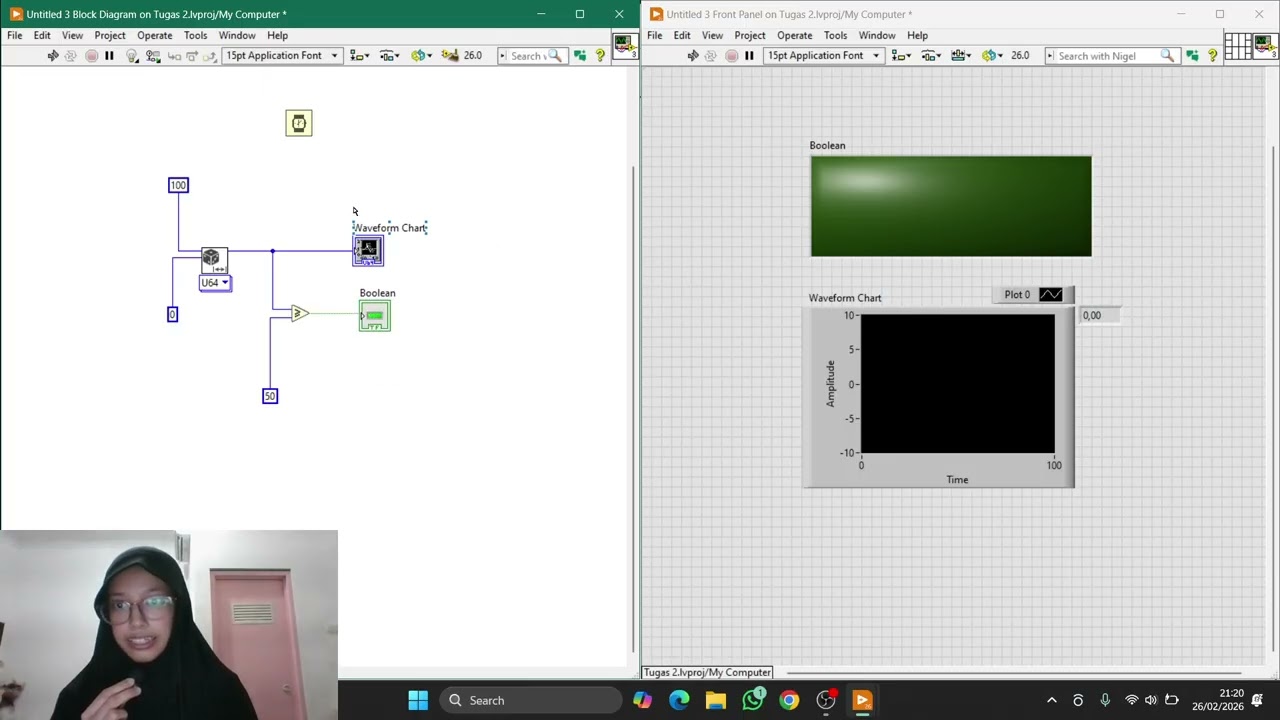
Task: Click the Boolean indicator terminal in the diagram
Action: pyautogui.click(x=374, y=317)
